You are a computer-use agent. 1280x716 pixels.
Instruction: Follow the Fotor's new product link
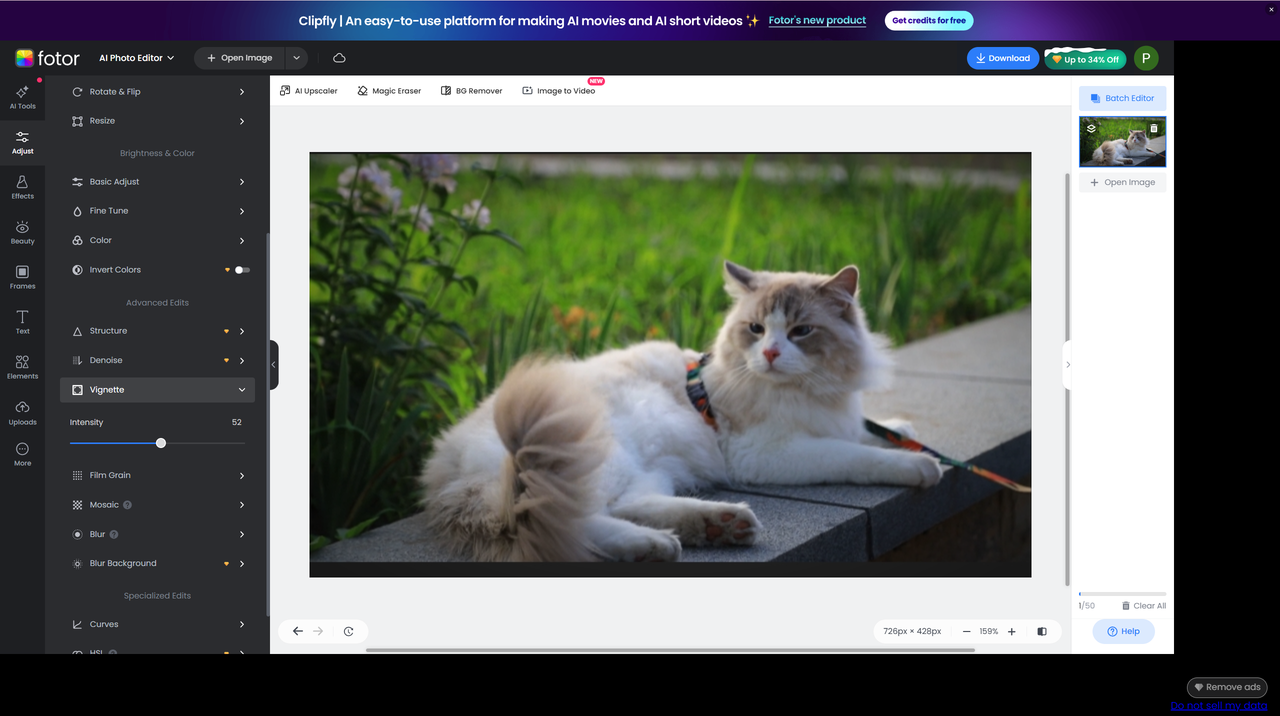[x=817, y=20]
